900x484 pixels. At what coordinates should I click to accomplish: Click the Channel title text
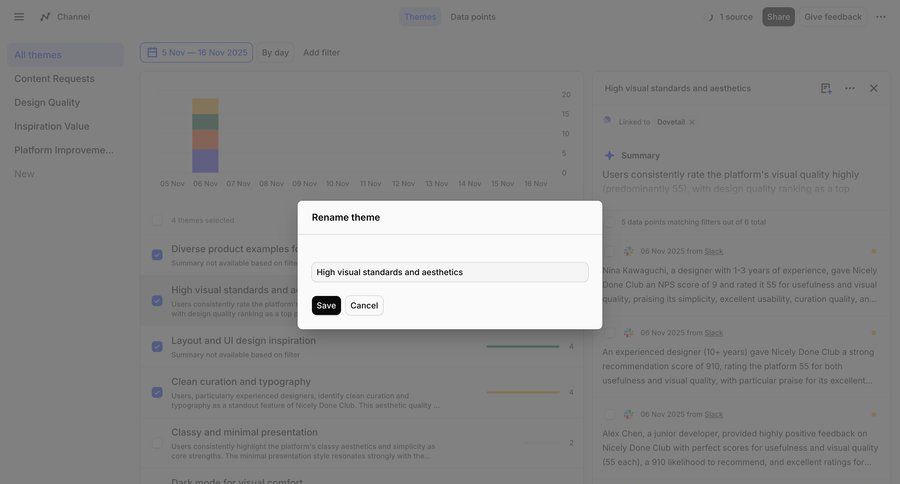coord(73,17)
